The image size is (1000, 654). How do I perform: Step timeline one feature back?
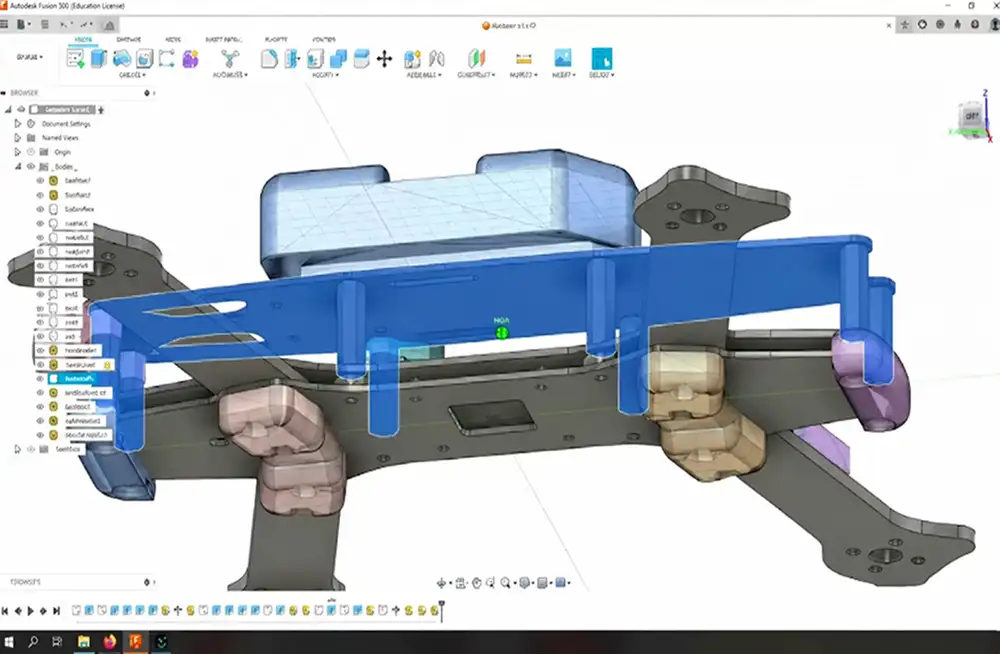coord(18,611)
